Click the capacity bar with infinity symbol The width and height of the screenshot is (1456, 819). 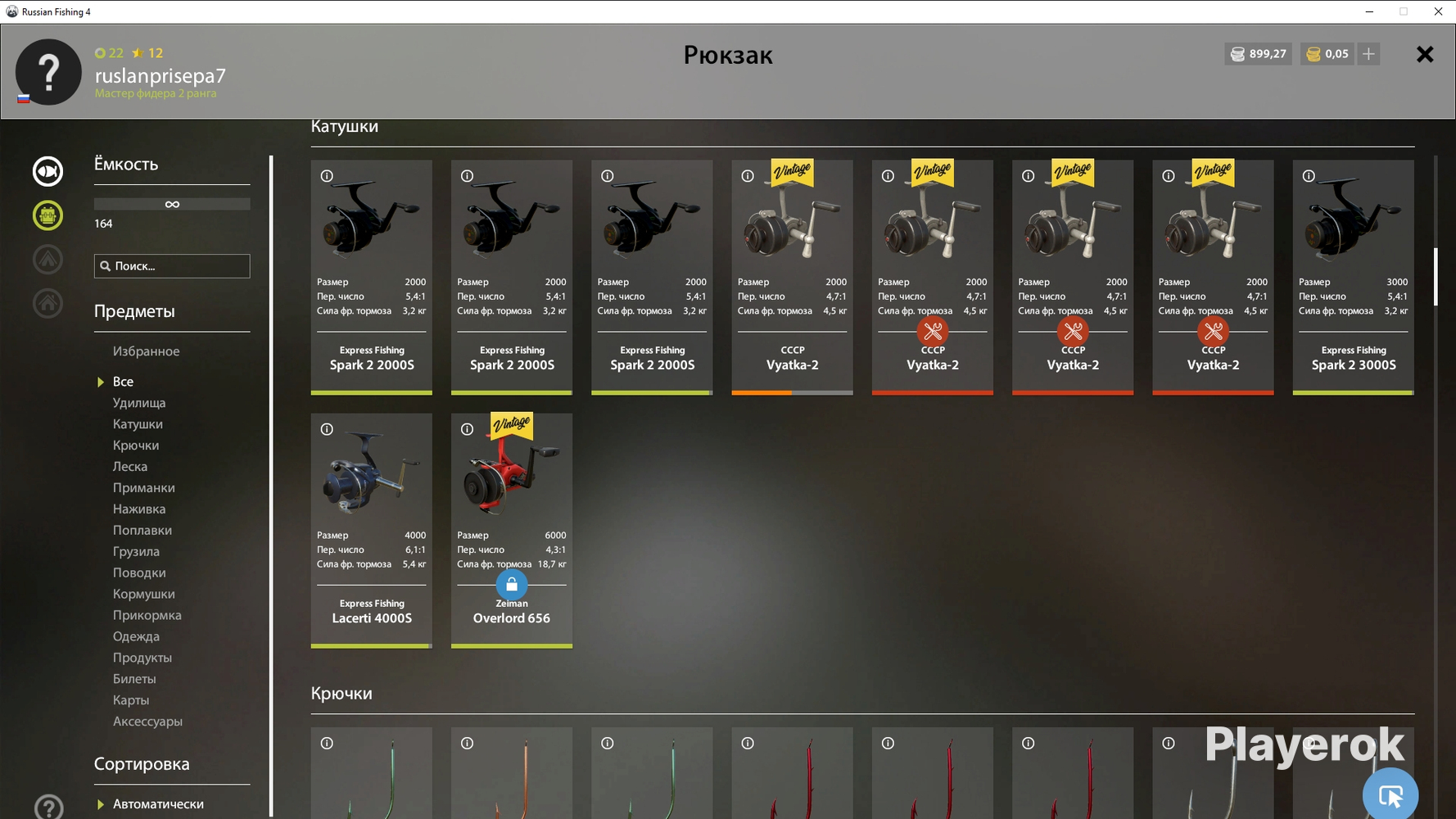(x=172, y=204)
